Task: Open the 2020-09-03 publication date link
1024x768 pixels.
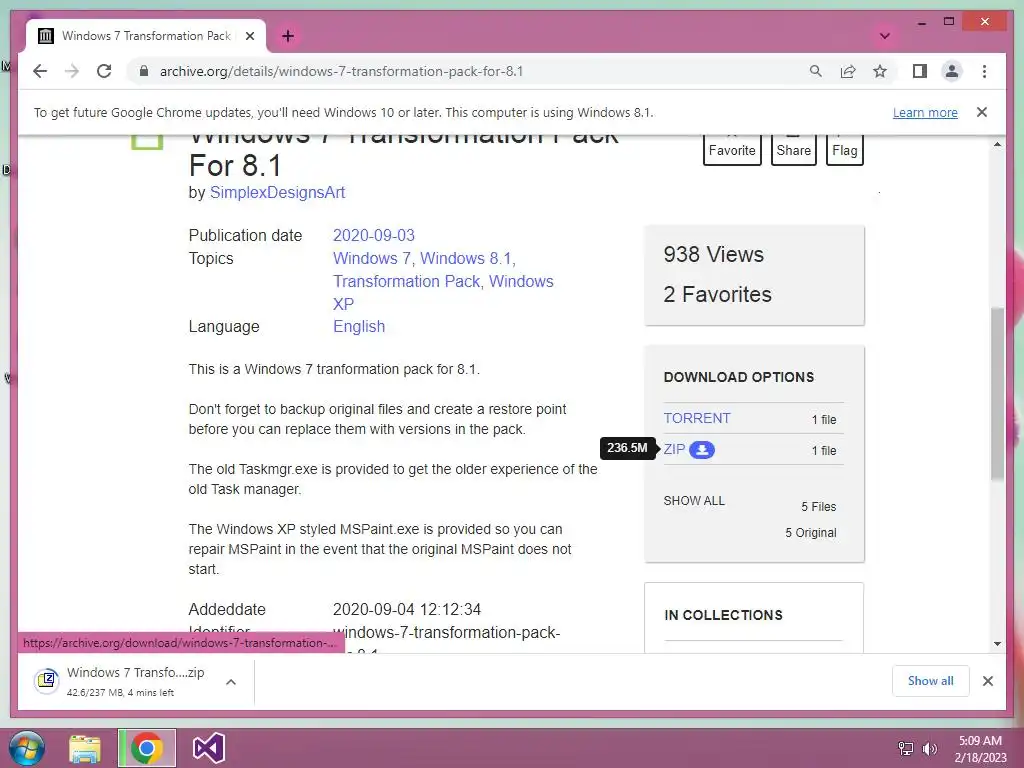Action: (x=374, y=235)
